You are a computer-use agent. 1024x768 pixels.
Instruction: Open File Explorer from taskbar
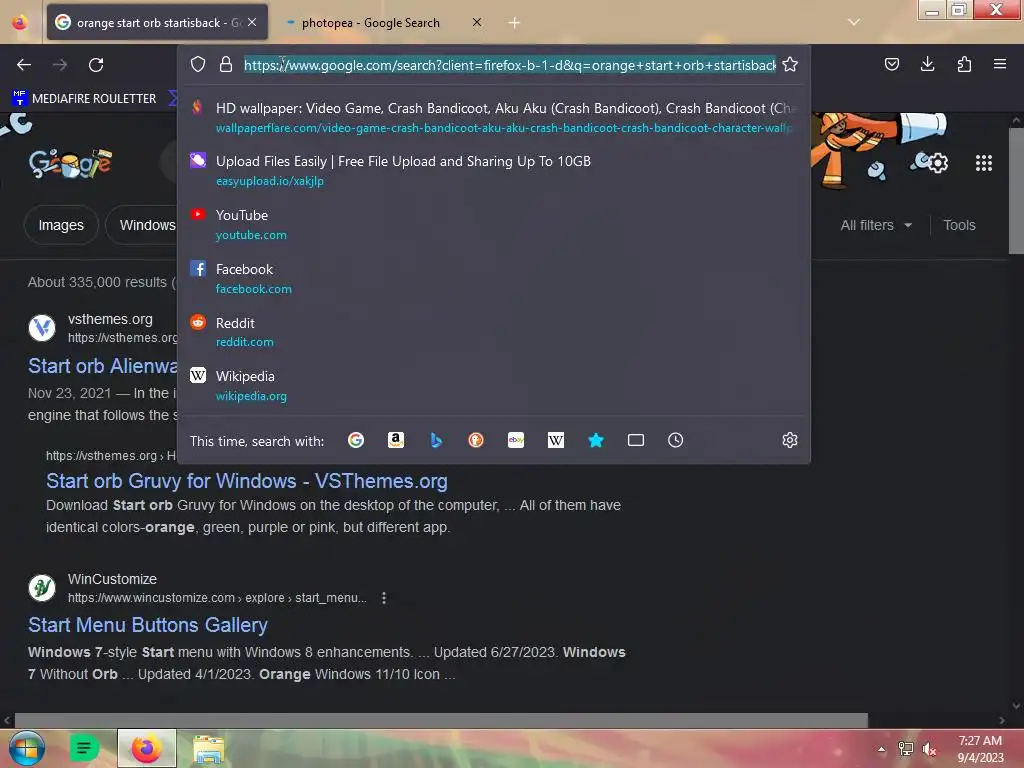click(x=208, y=749)
